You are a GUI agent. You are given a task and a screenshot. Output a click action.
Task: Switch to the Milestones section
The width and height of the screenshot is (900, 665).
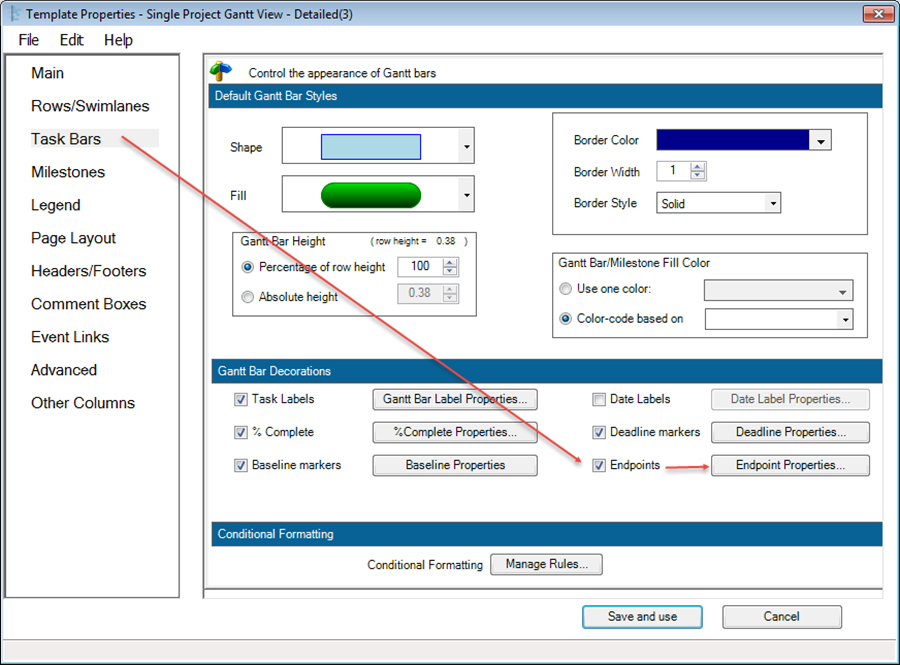click(68, 172)
